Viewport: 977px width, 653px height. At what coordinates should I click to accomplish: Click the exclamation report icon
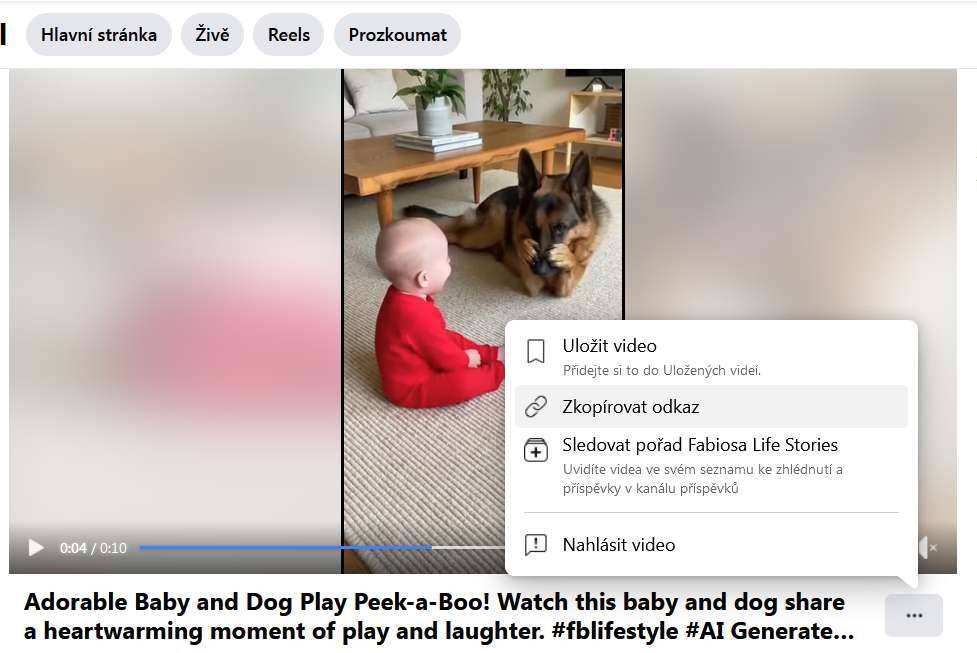(536, 545)
